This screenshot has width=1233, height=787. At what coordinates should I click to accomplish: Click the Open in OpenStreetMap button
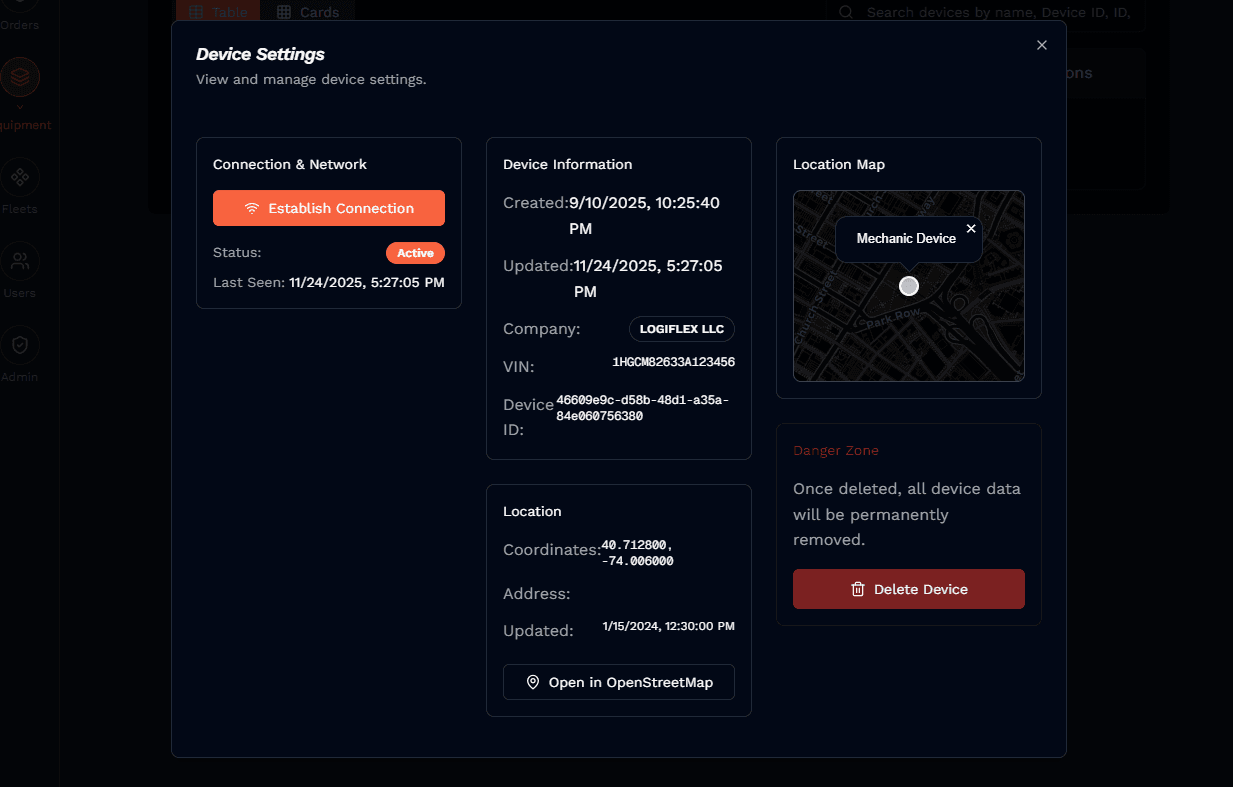point(618,682)
